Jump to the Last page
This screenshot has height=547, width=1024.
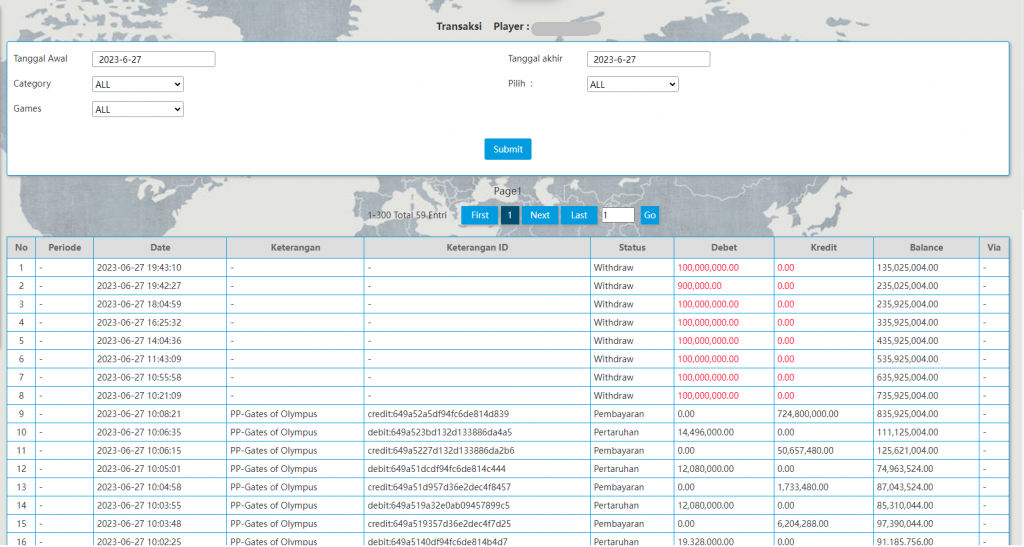(x=578, y=215)
